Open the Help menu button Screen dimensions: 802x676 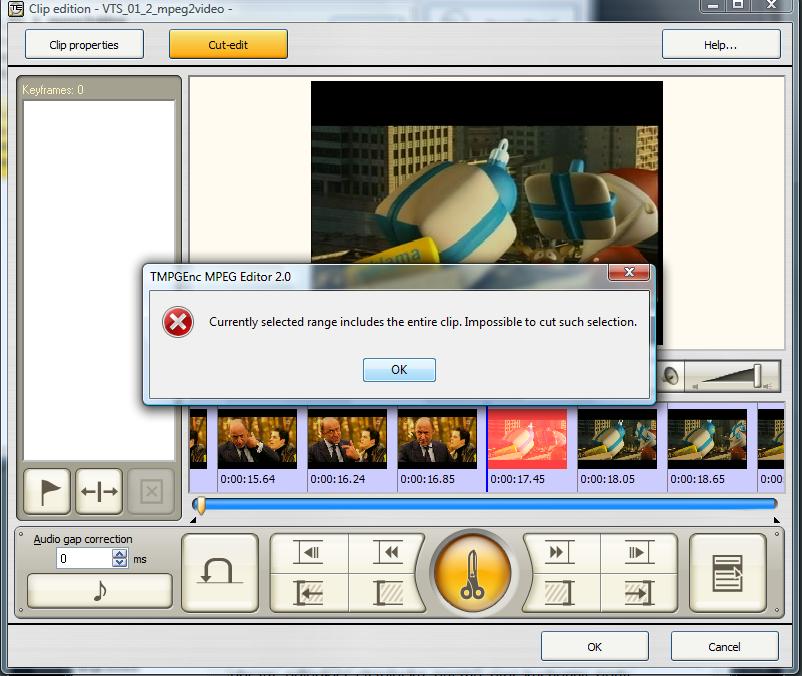coord(720,44)
